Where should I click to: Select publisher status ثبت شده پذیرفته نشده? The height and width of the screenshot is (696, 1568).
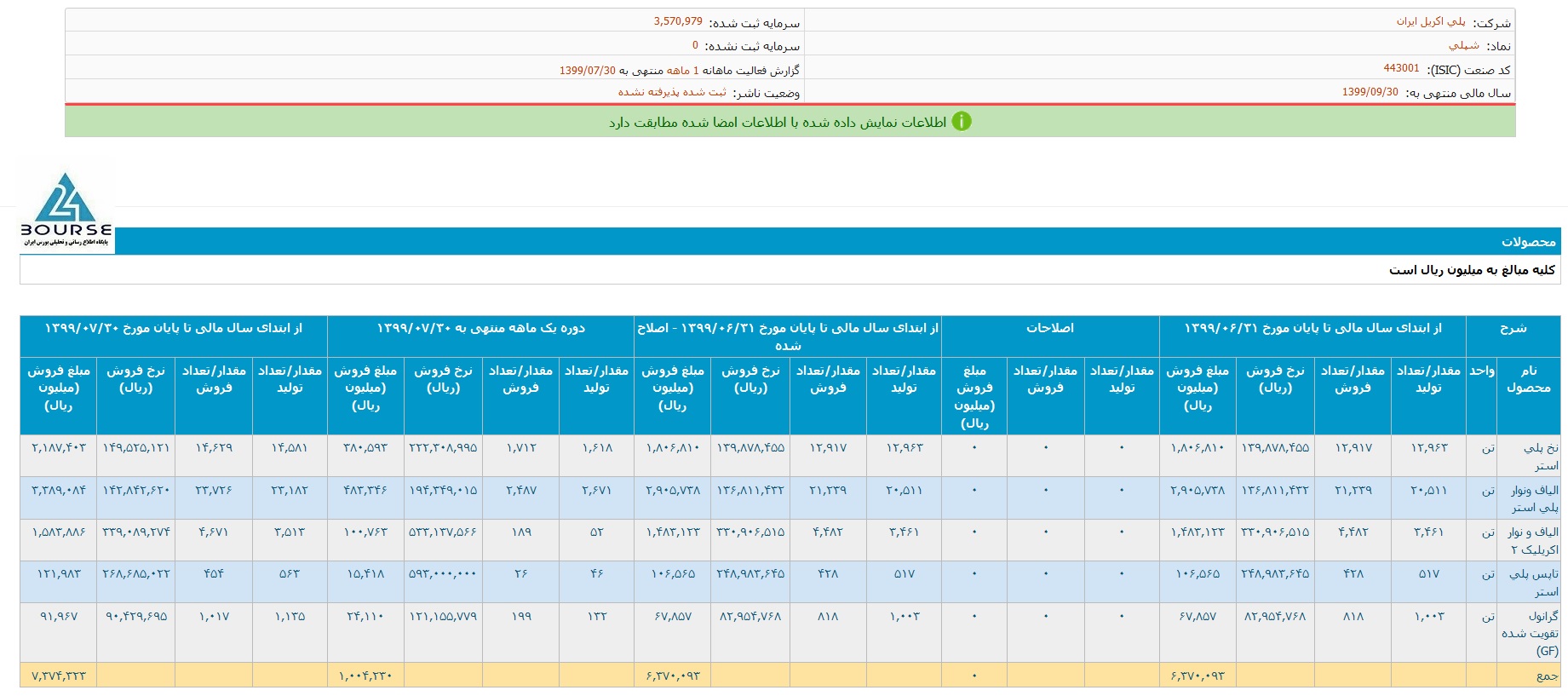(x=672, y=92)
